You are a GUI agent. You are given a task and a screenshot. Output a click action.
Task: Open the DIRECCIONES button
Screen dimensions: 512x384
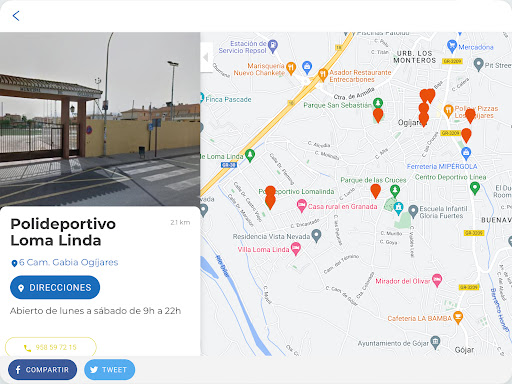coord(55,287)
